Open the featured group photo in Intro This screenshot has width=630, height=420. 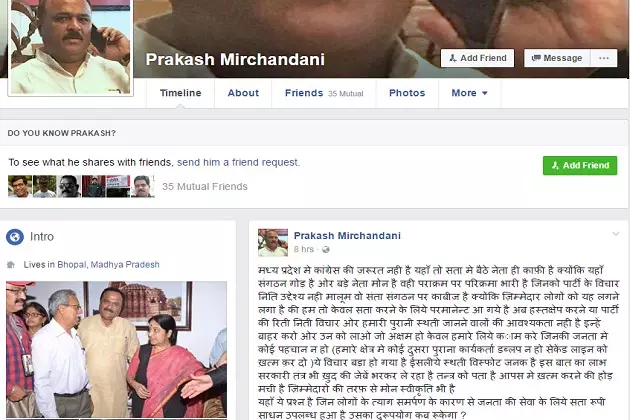point(117,349)
